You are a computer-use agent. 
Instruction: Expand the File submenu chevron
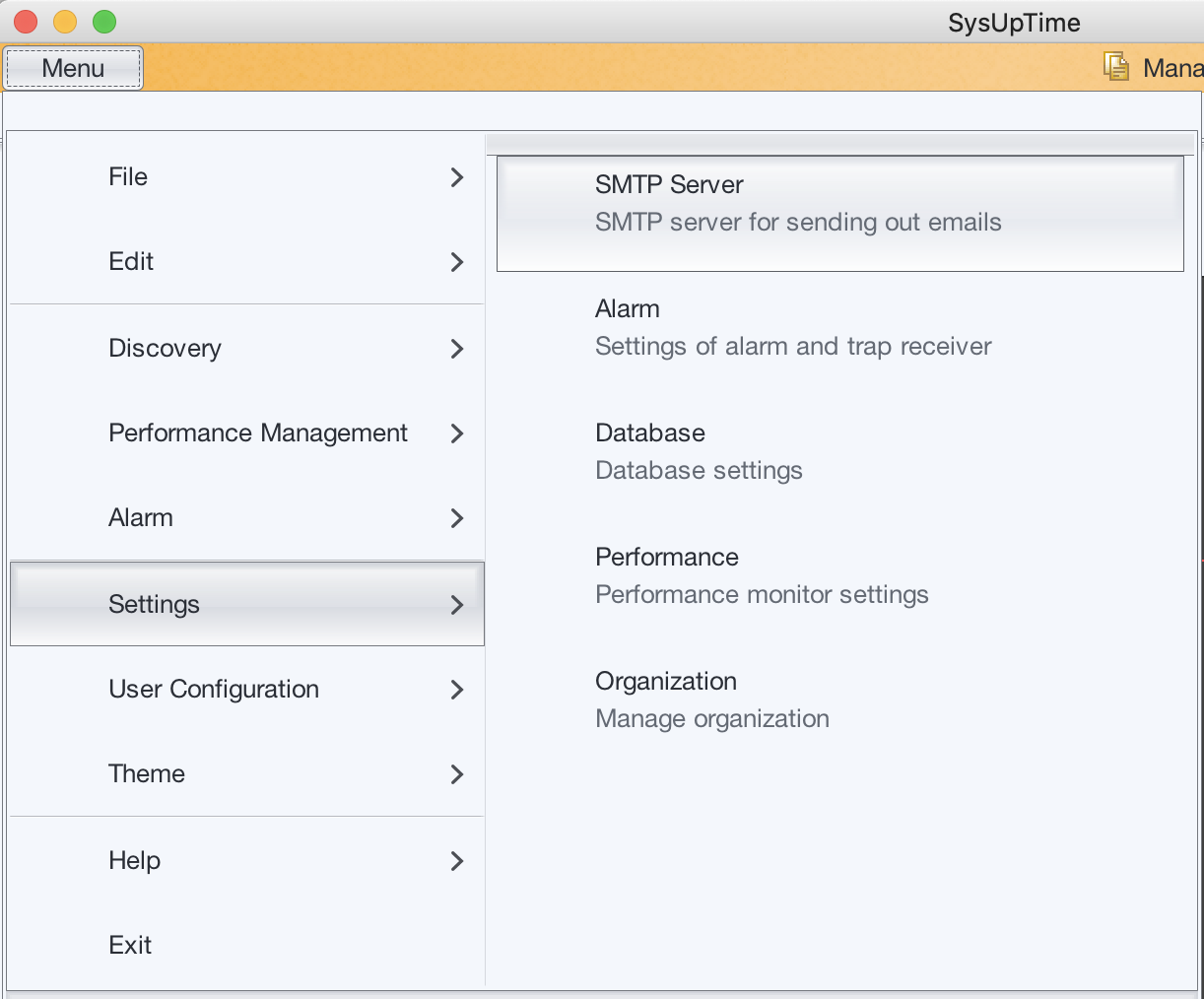click(456, 177)
